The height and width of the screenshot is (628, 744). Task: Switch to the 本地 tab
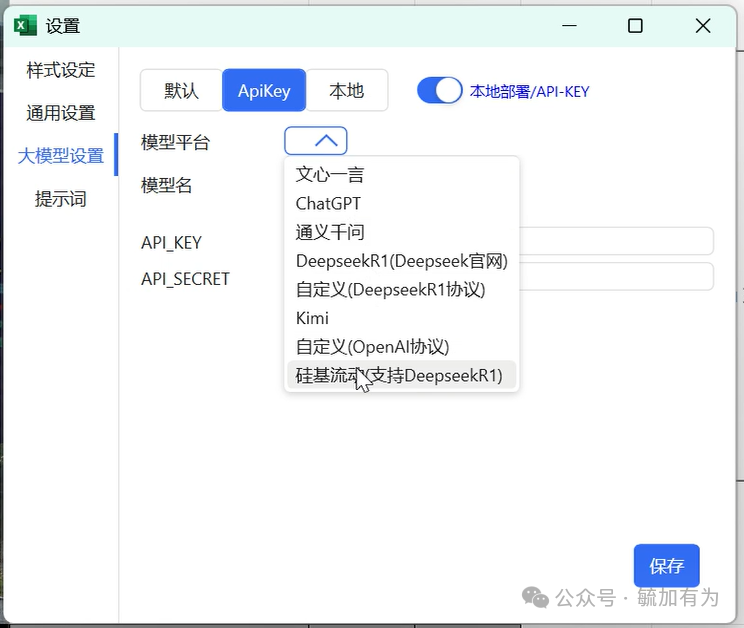point(347,90)
